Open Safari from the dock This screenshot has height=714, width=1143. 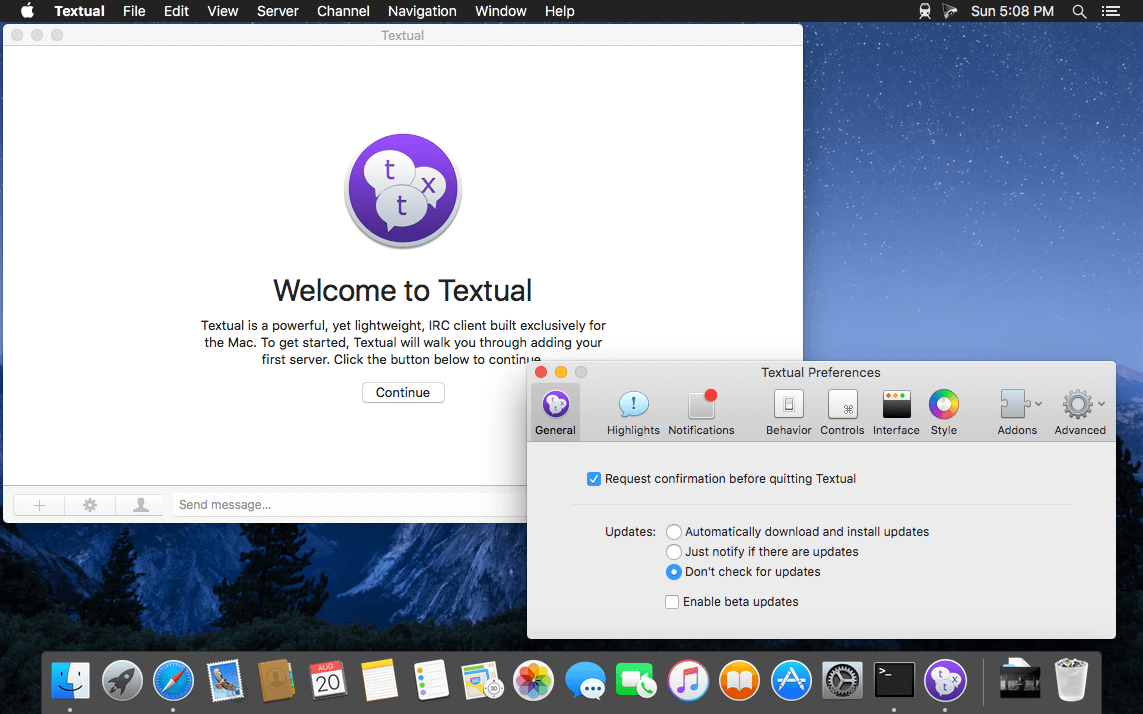pyautogui.click(x=173, y=681)
